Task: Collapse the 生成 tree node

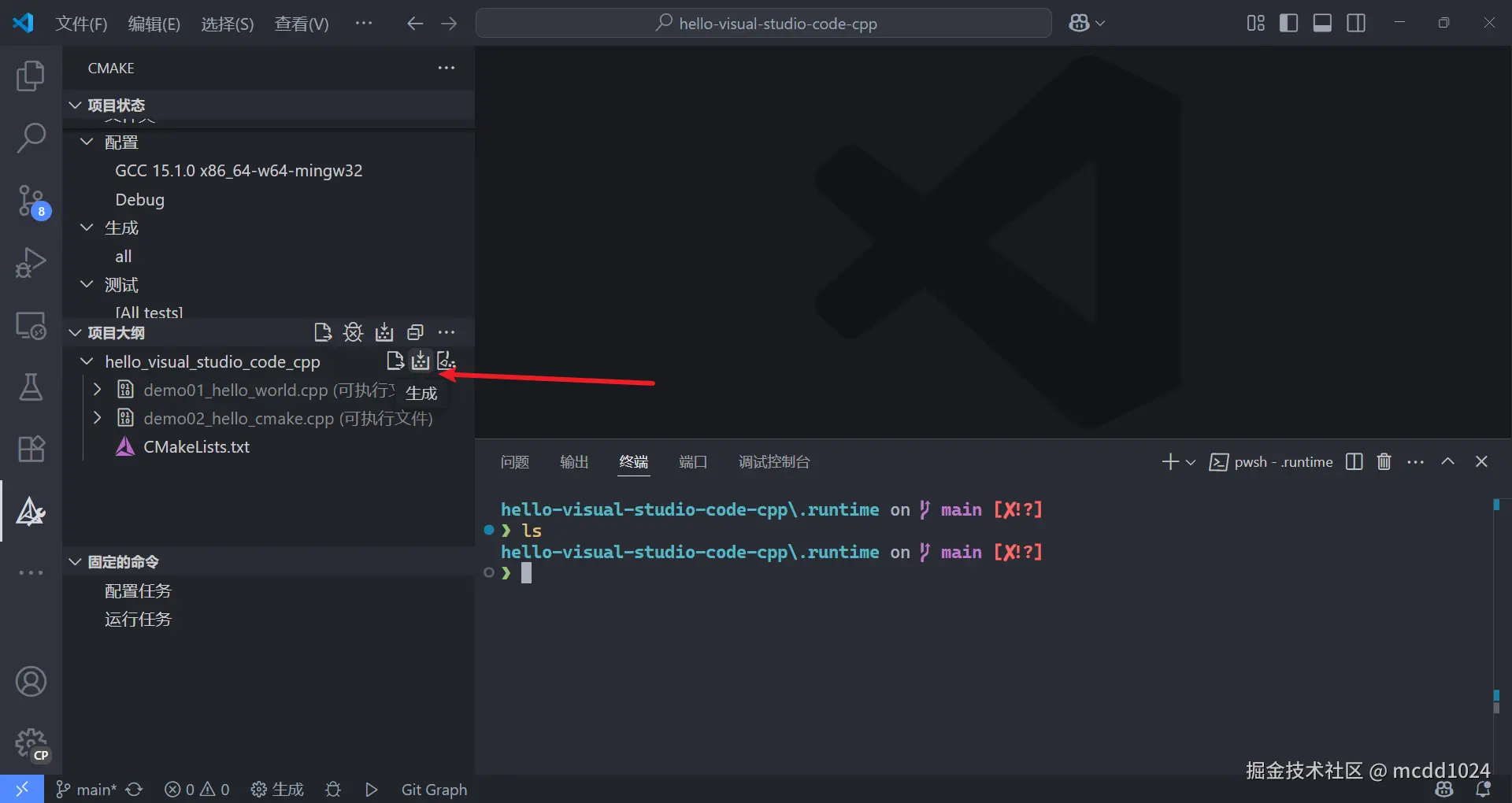Action: (87, 228)
